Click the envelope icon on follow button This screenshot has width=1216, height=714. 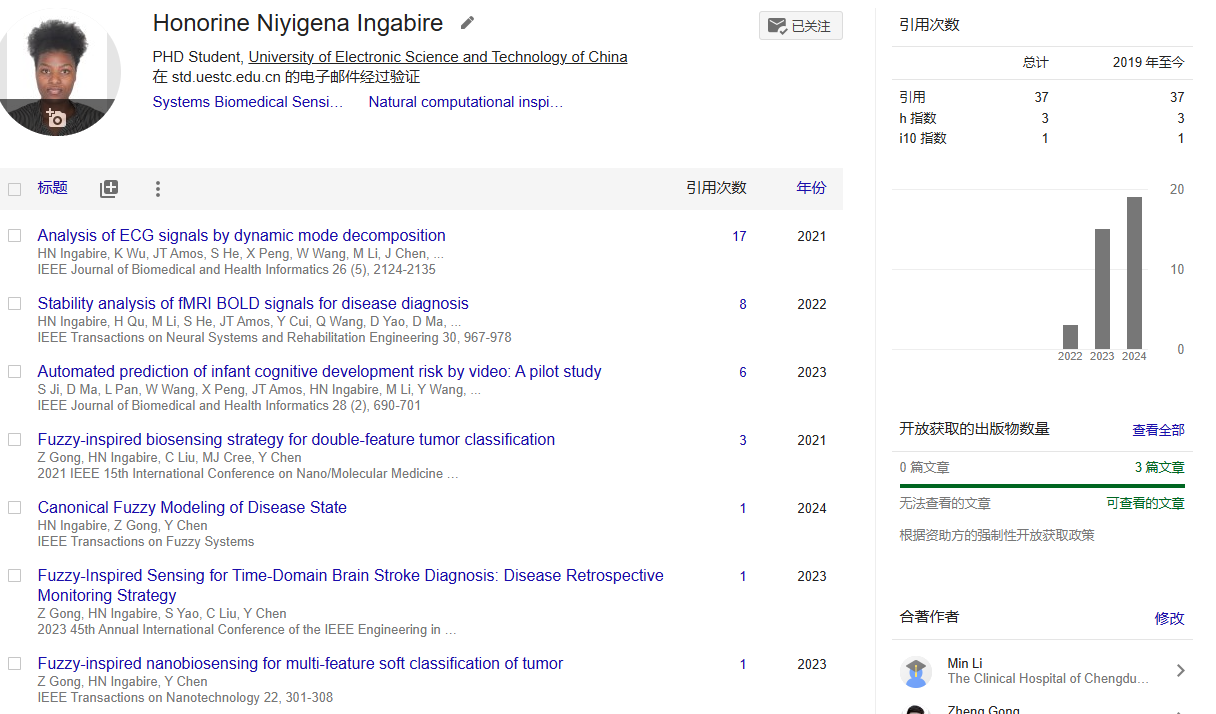click(x=777, y=26)
